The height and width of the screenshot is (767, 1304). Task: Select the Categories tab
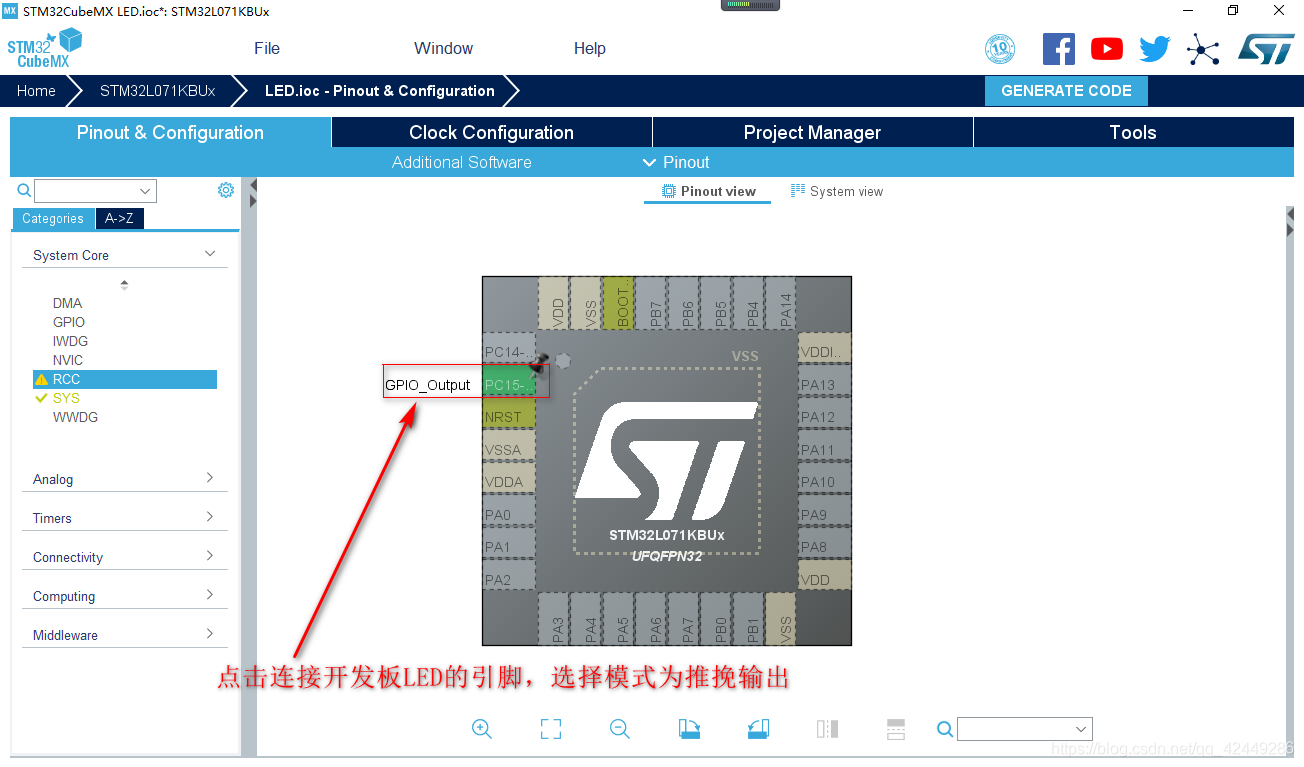(x=53, y=218)
